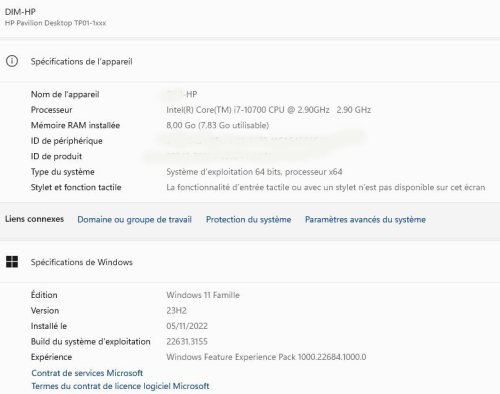
Task: Open Contrat de services Microsoft link
Action: [87, 373]
